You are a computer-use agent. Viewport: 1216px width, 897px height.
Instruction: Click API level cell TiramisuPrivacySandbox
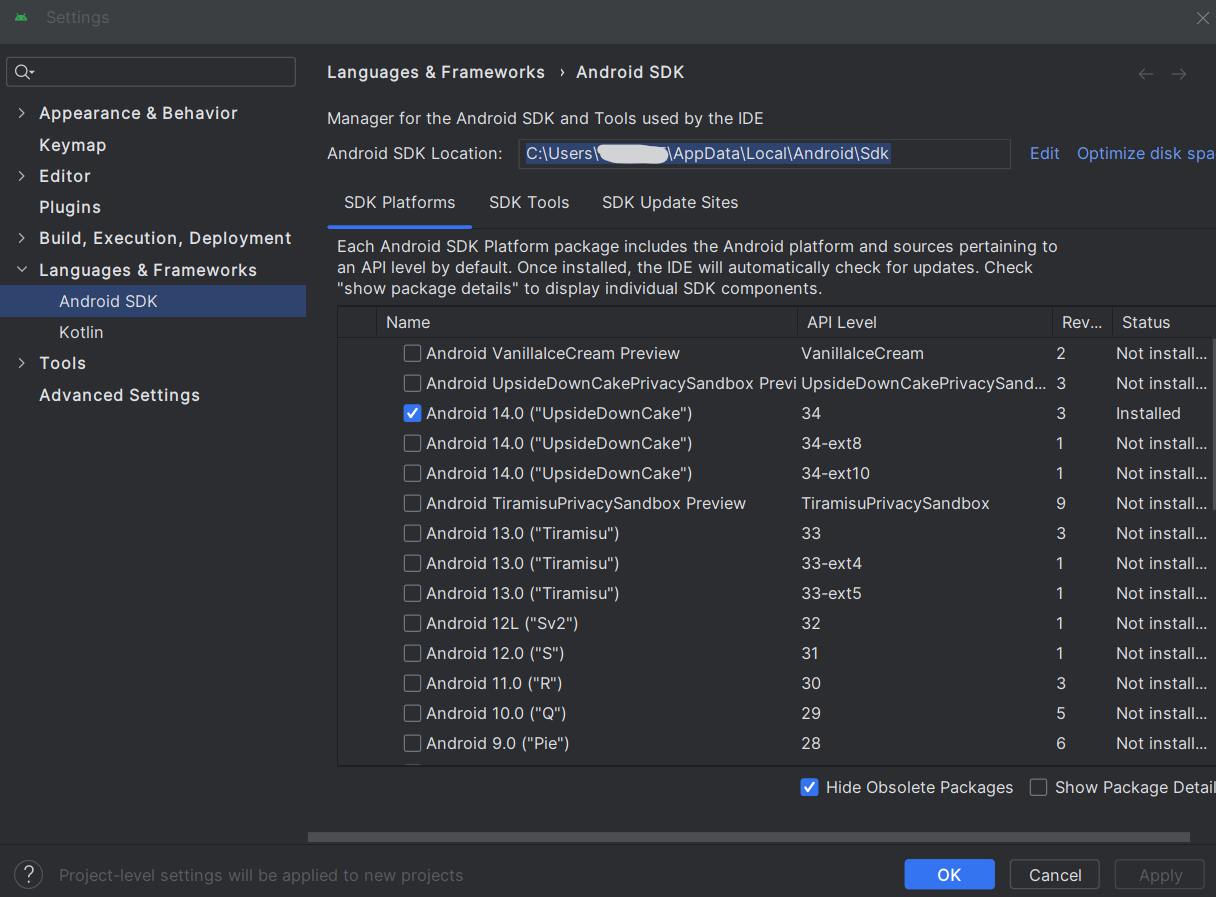(x=895, y=503)
